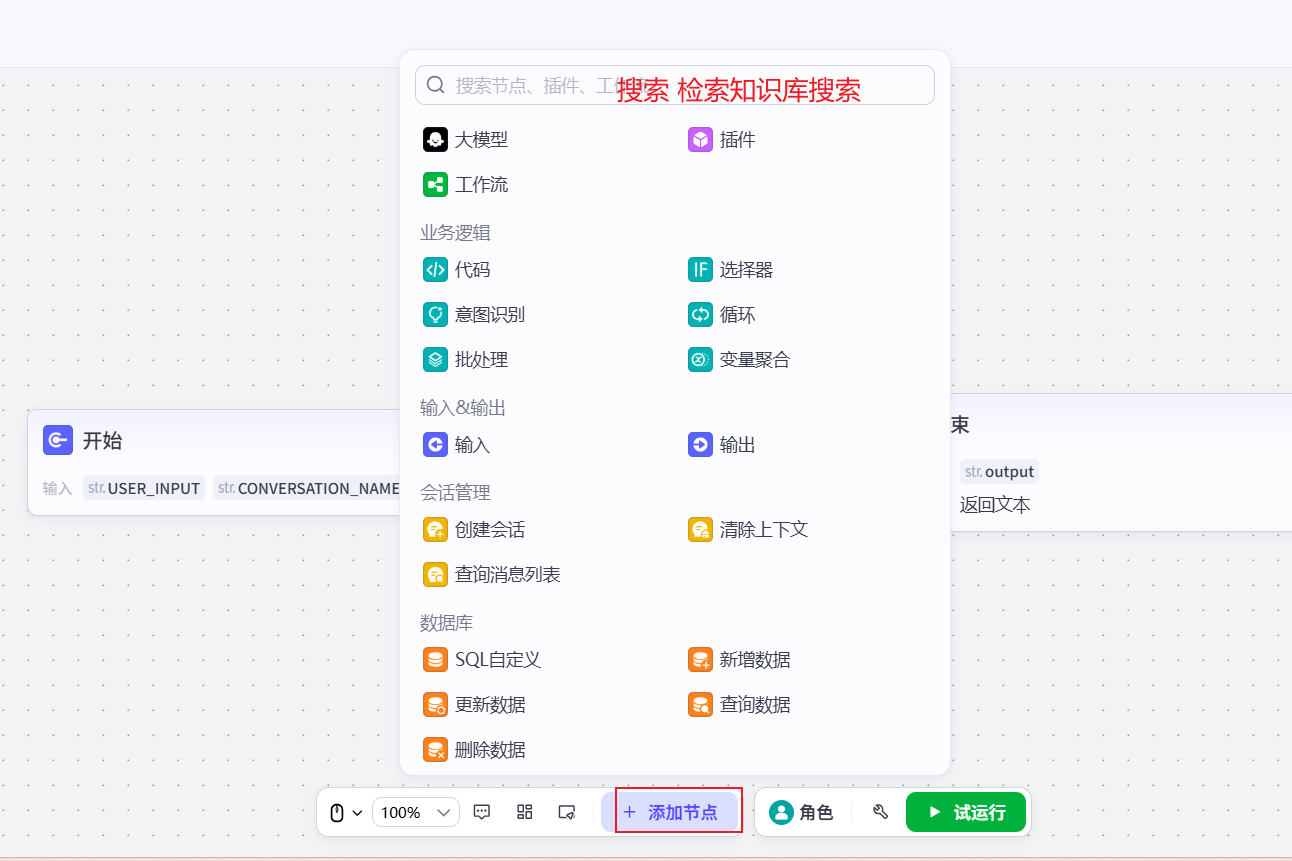Add a 大模型 node

coord(465,140)
